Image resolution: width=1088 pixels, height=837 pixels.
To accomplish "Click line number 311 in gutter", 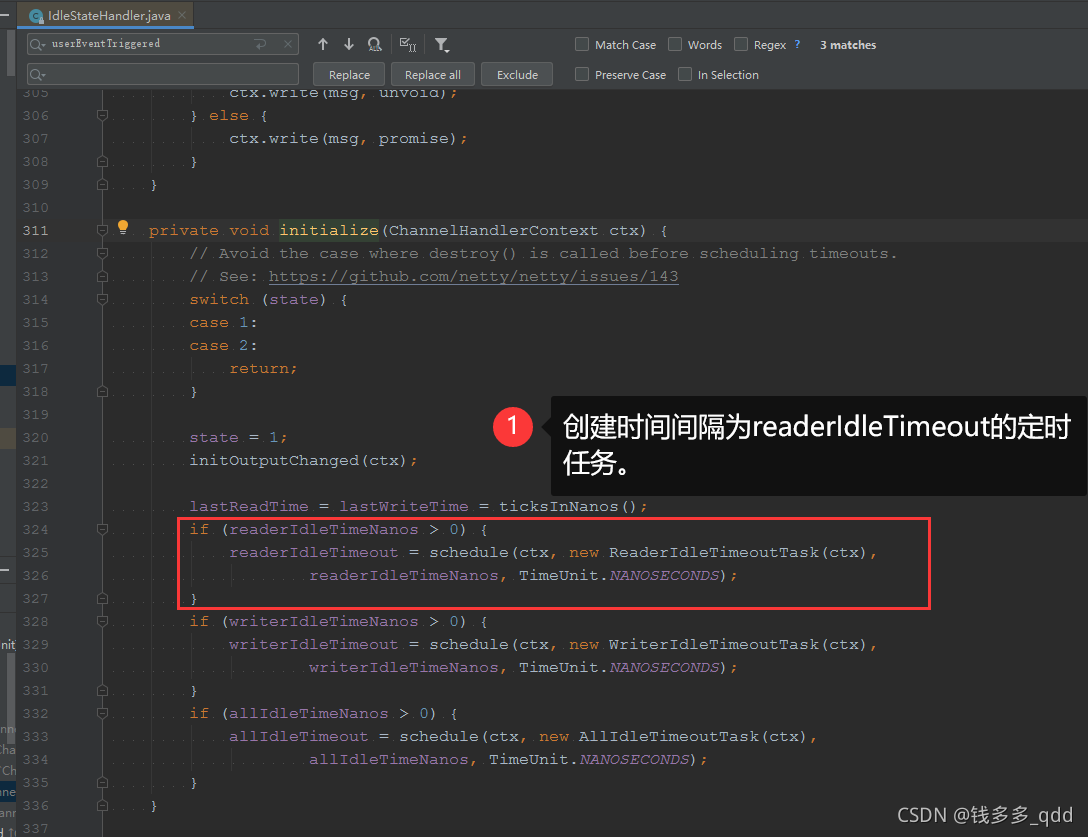I will 35,230.
